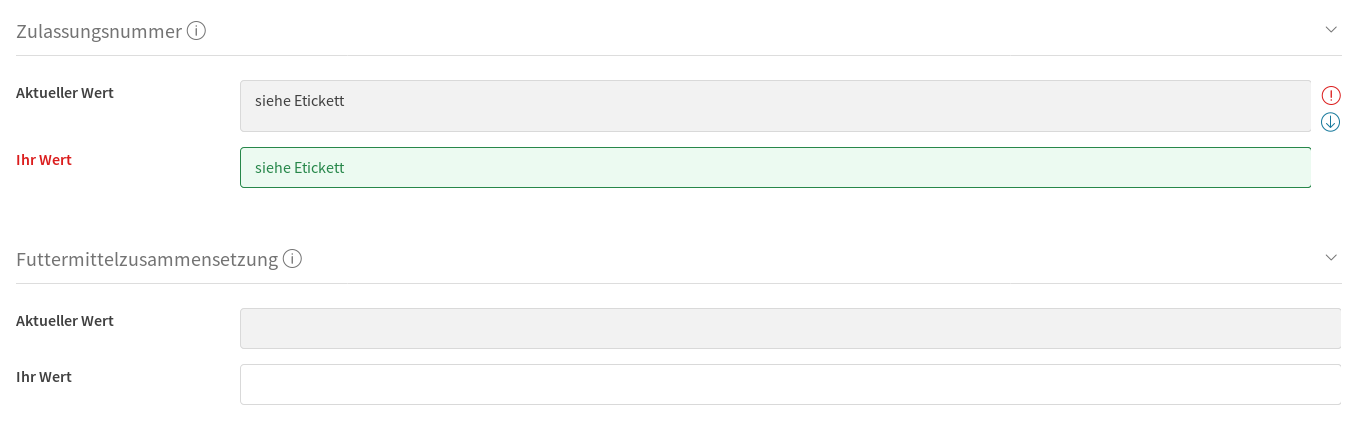Click the red exclamation warning icon
This screenshot has width=1363, height=430.
pyautogui.click(x=1331, y=96)
